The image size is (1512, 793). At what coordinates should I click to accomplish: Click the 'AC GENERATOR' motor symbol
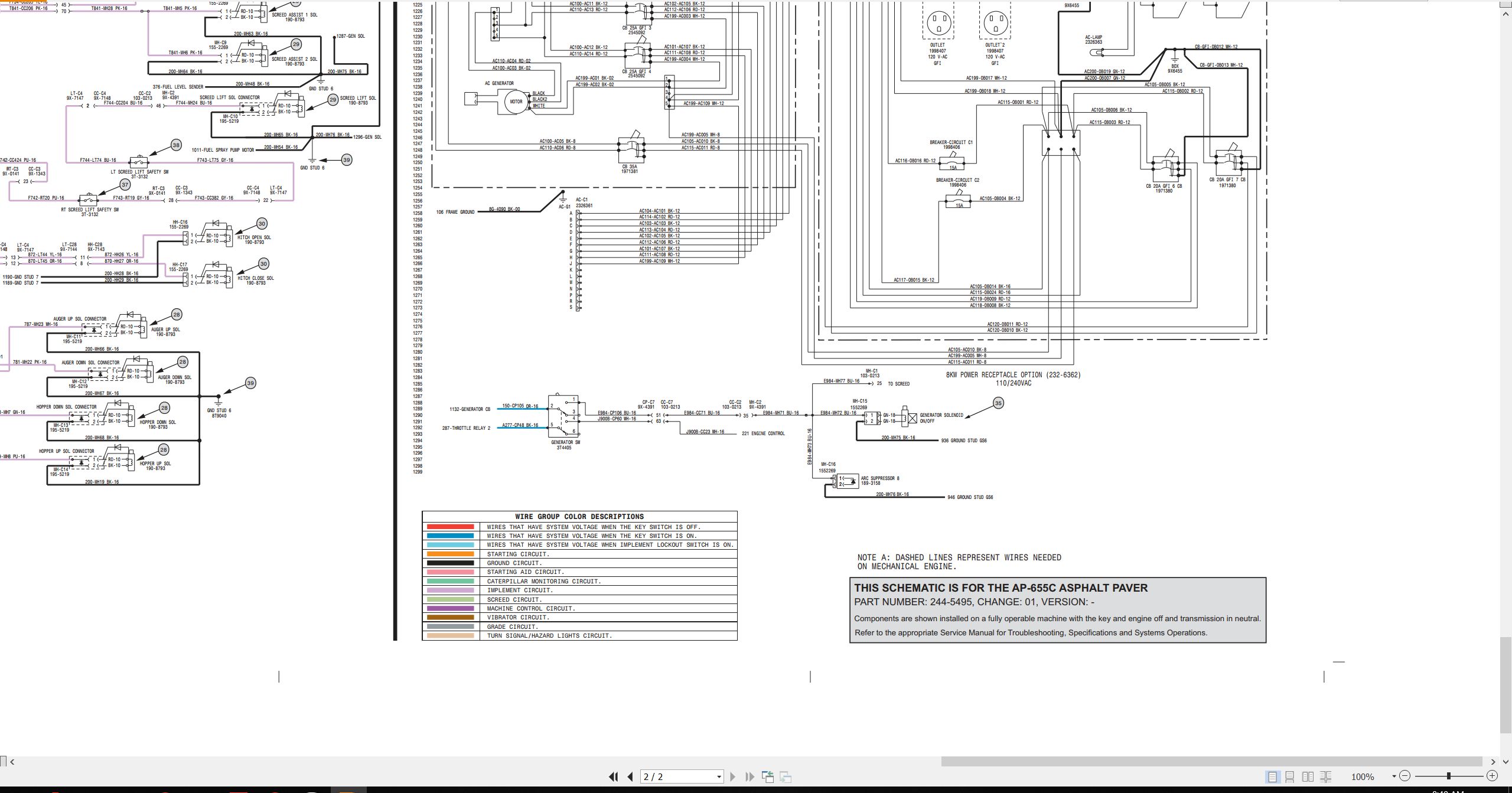(516, 102)
